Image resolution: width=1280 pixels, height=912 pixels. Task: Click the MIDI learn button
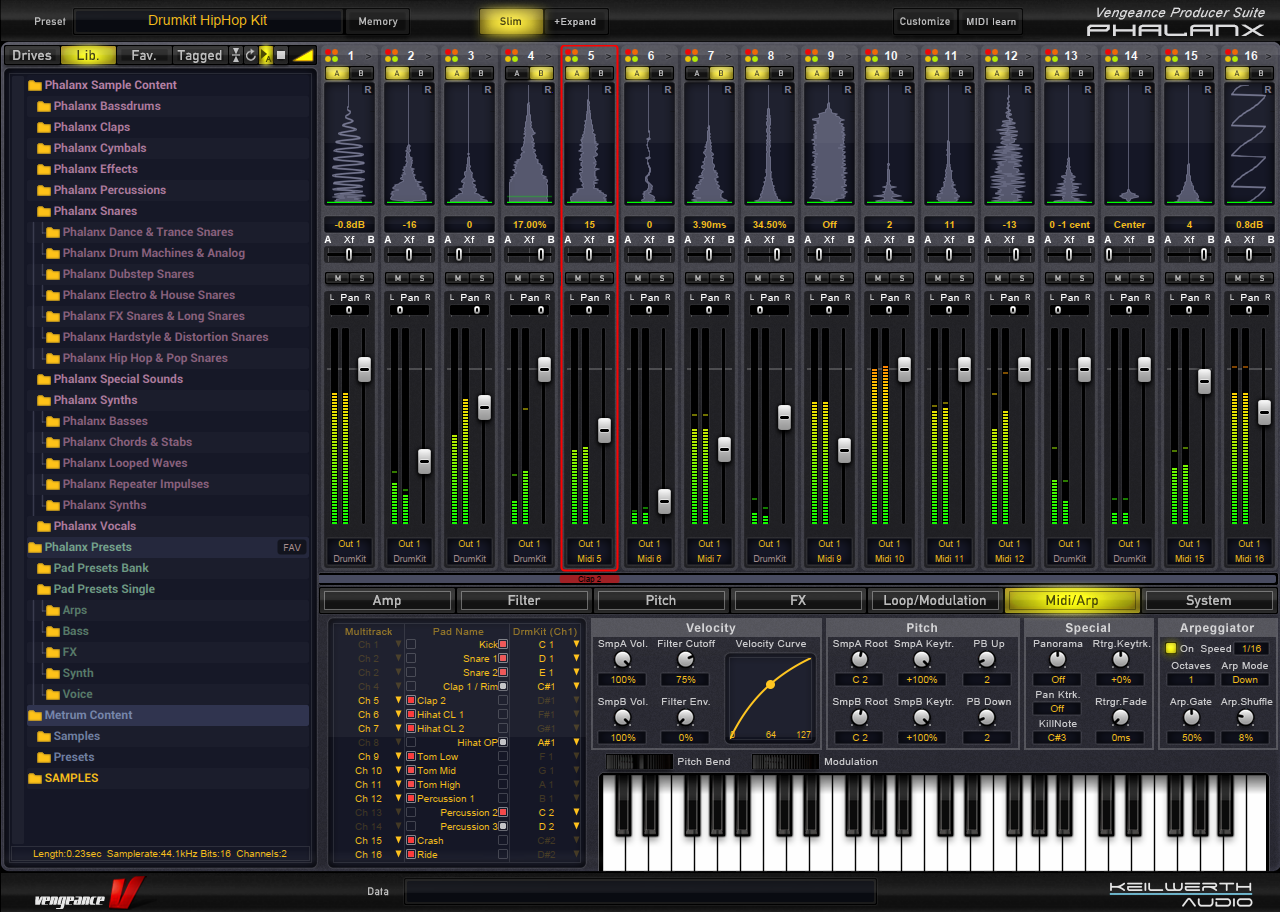(990, 21)
